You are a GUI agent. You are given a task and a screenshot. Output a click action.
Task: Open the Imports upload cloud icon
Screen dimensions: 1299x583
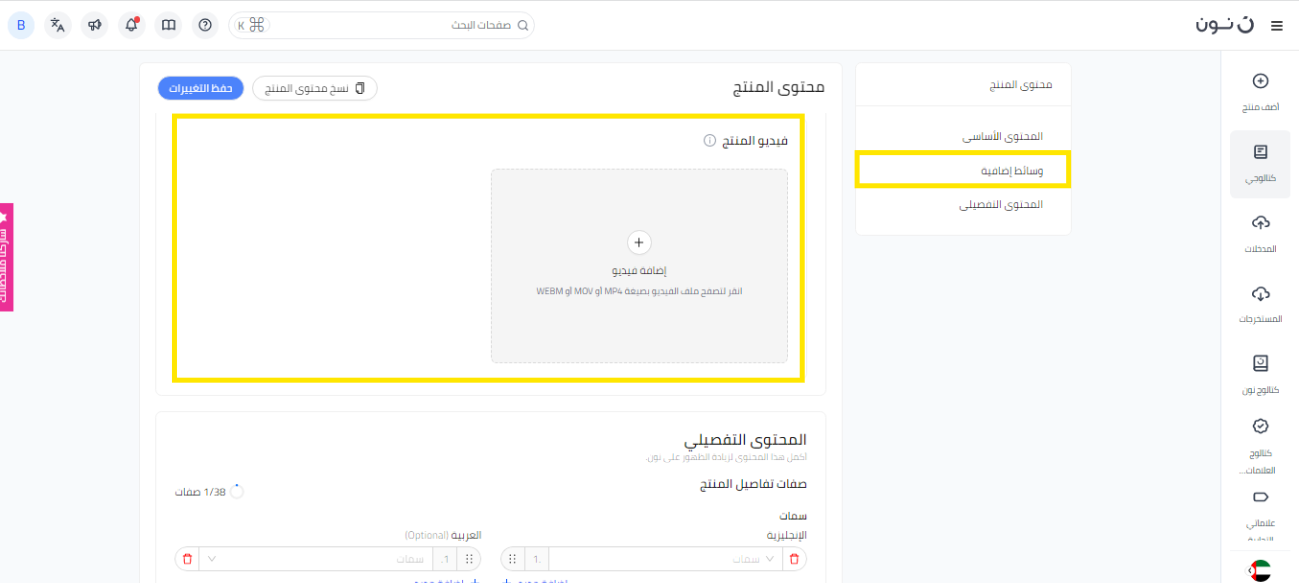click(1260, 230)
